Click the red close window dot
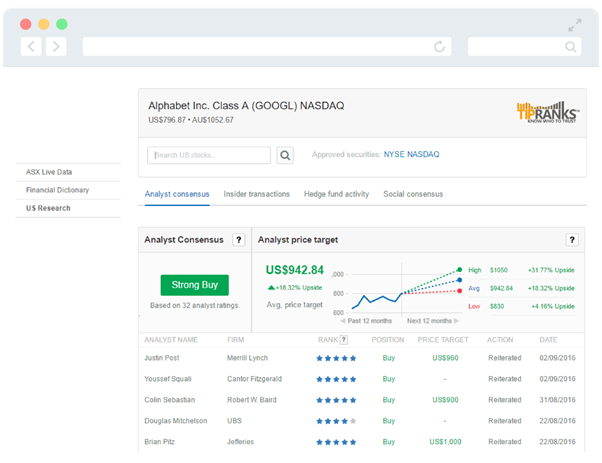Screen dimensions: 602x463 coord(26,24)
